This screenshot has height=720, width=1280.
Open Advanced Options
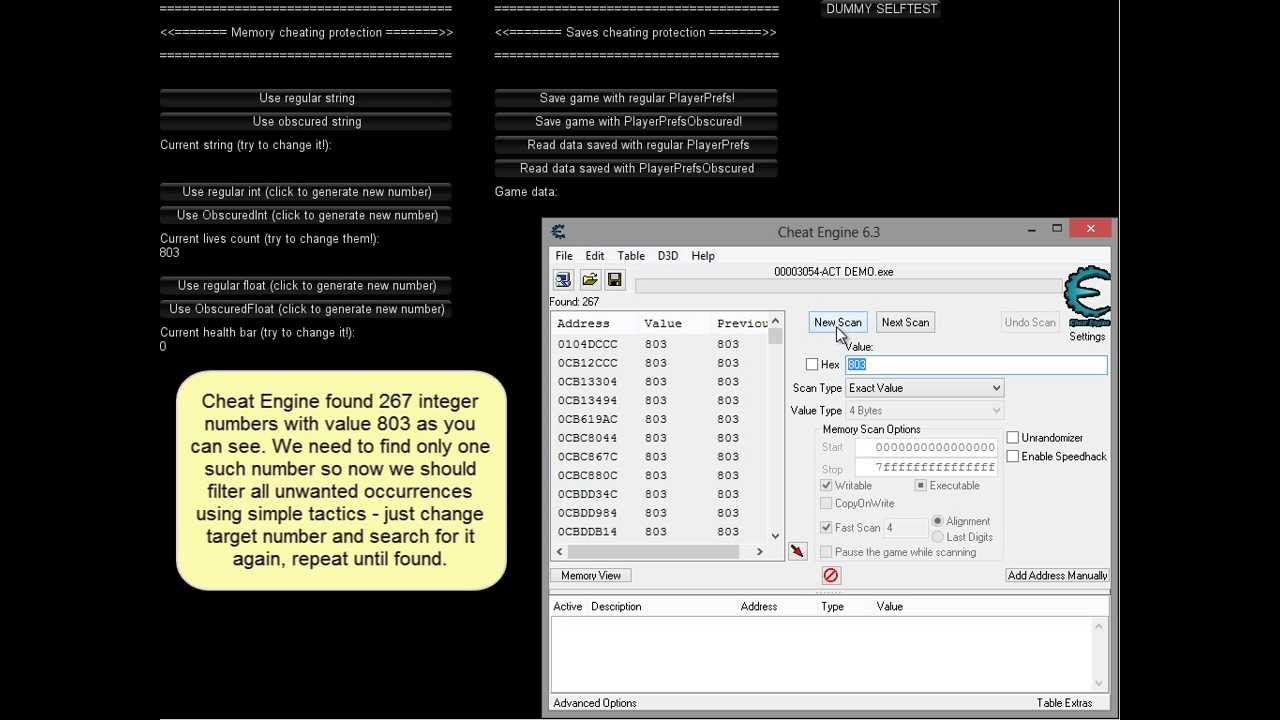595,703
